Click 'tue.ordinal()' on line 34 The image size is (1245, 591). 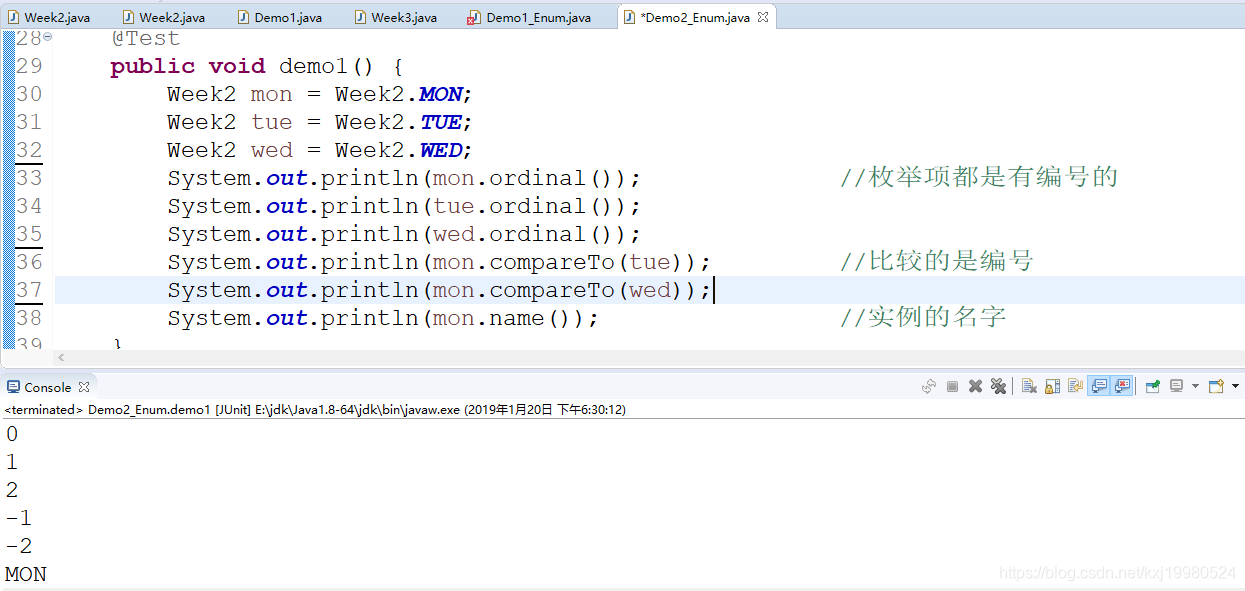pos(522,206)
